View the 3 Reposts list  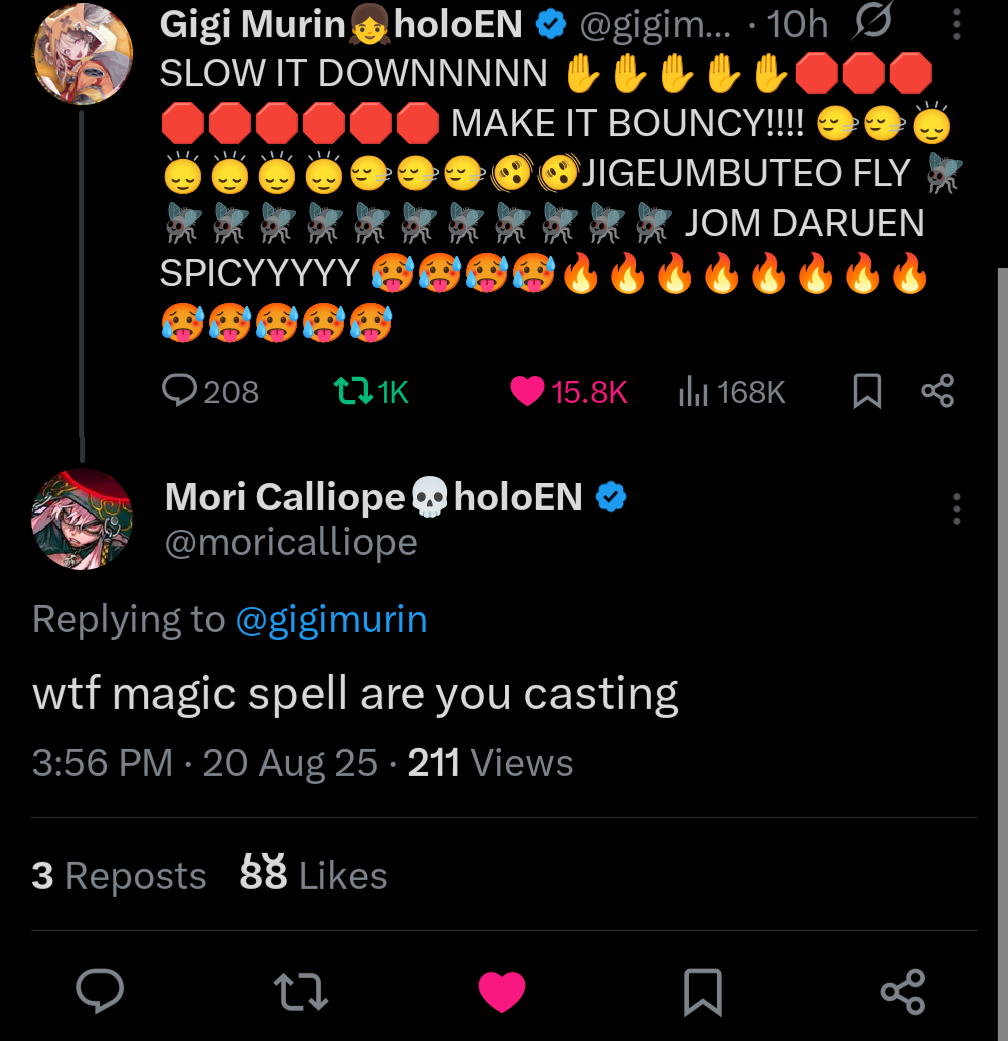coord(119,876)
